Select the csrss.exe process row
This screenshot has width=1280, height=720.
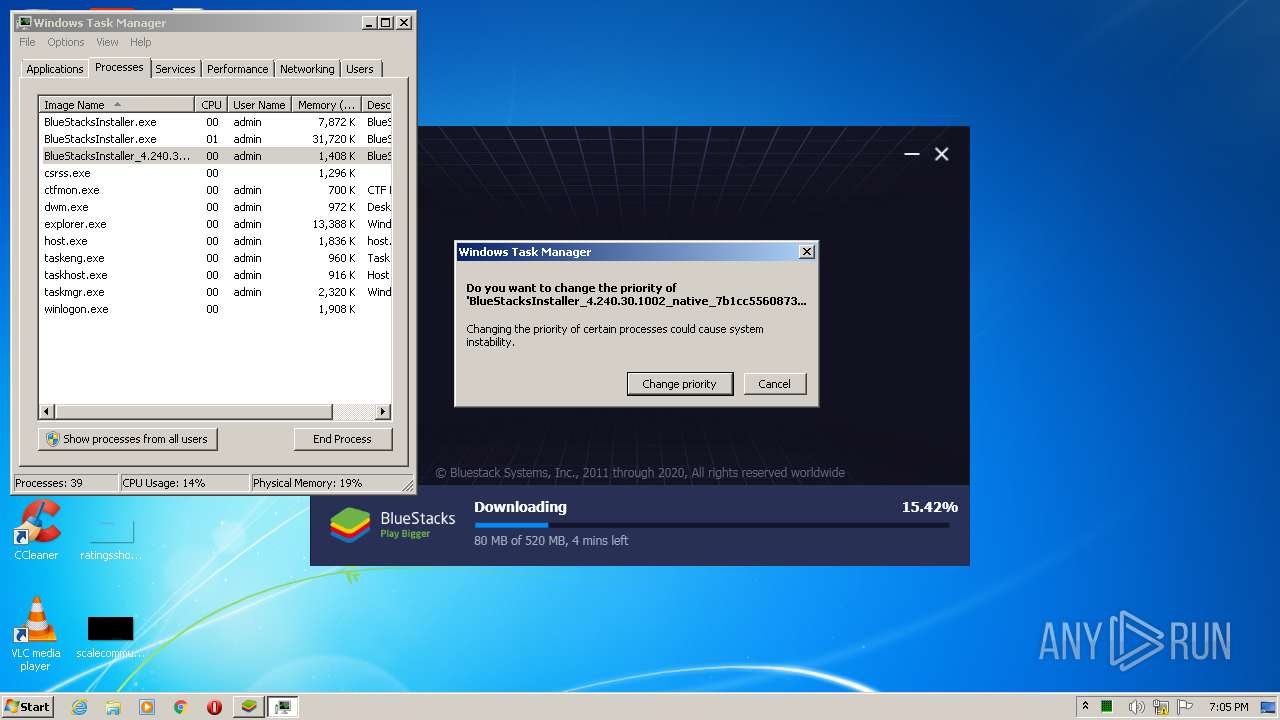(x=215, y=173)
